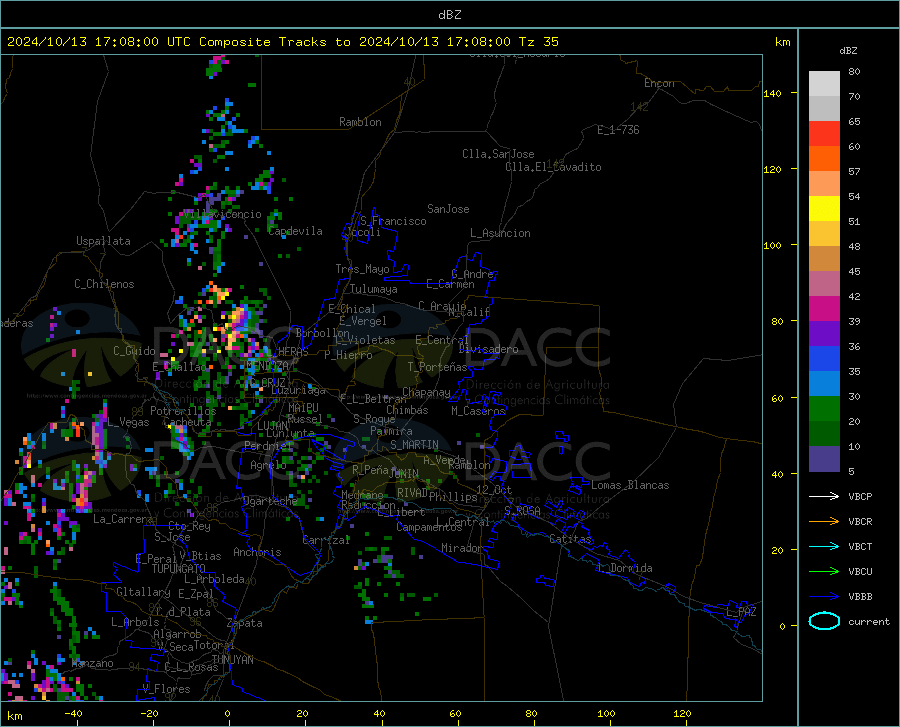Click the 'La_Carrera' map label
This screenshot has height=727, width=900.
point(123,519)
